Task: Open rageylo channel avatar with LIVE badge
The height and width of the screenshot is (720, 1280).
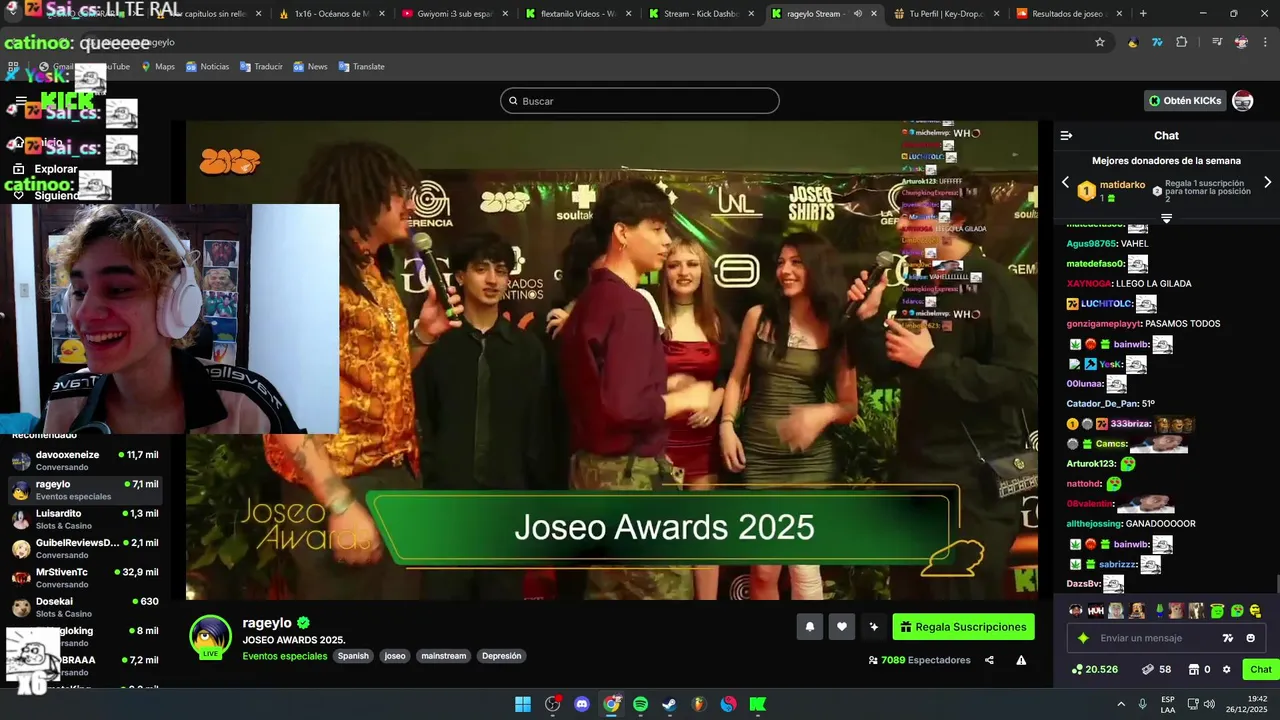Action: pos(211,636)
